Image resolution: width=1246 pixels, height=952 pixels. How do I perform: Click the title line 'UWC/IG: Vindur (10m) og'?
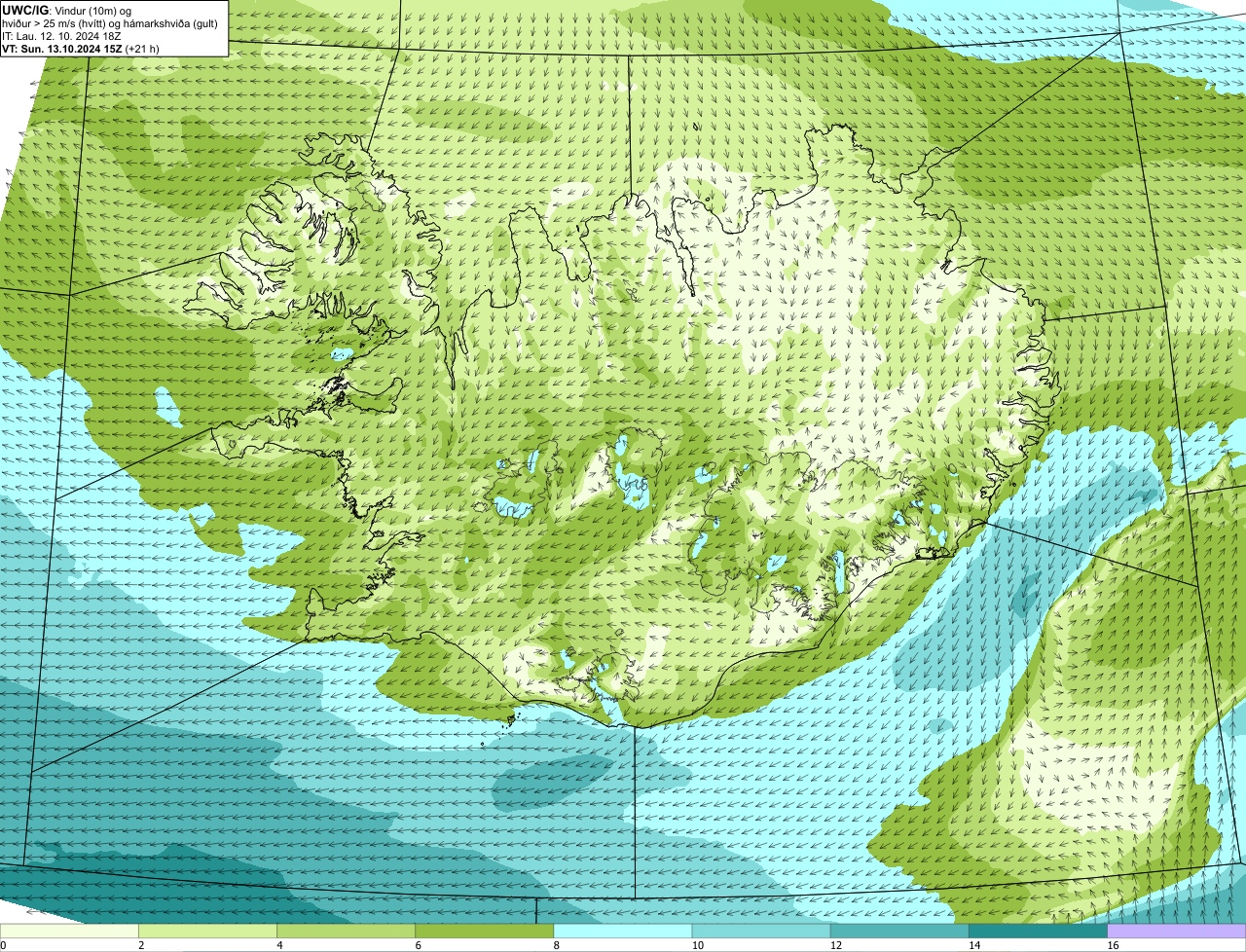pyautogui.click(x=67, y=10)
